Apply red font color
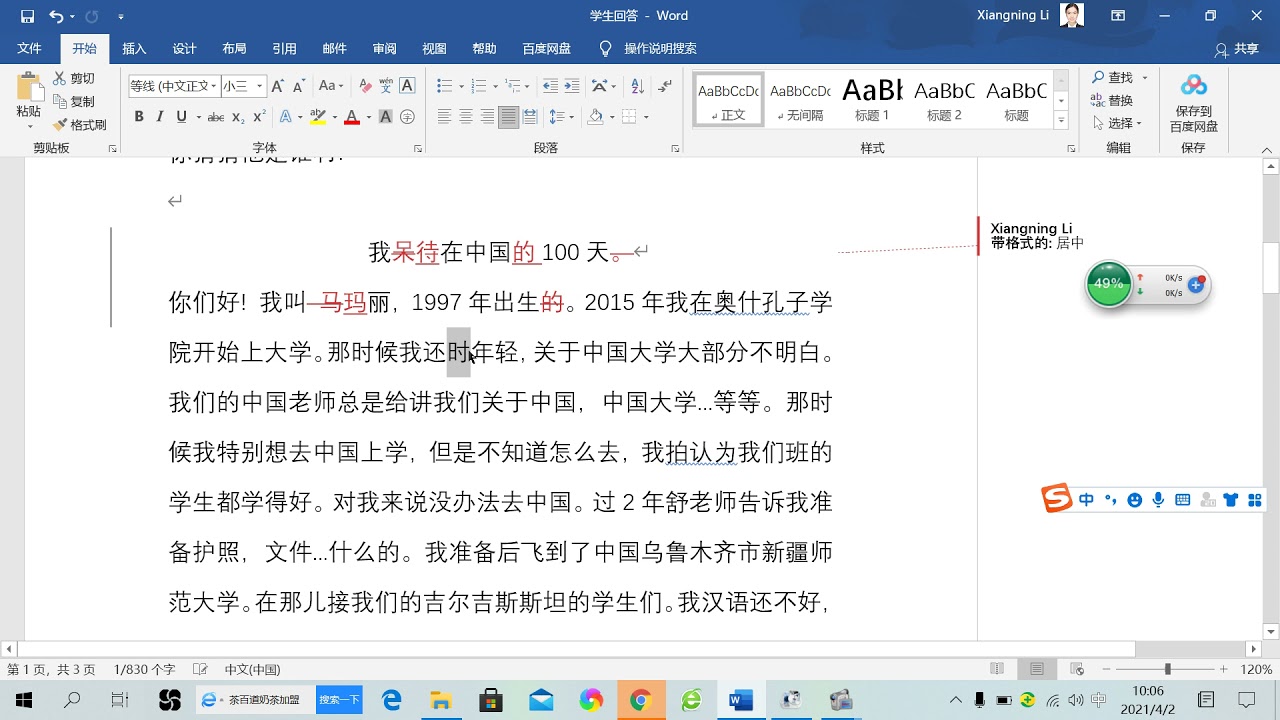This screenshot has height=720, width=1280. coord(351,117)
